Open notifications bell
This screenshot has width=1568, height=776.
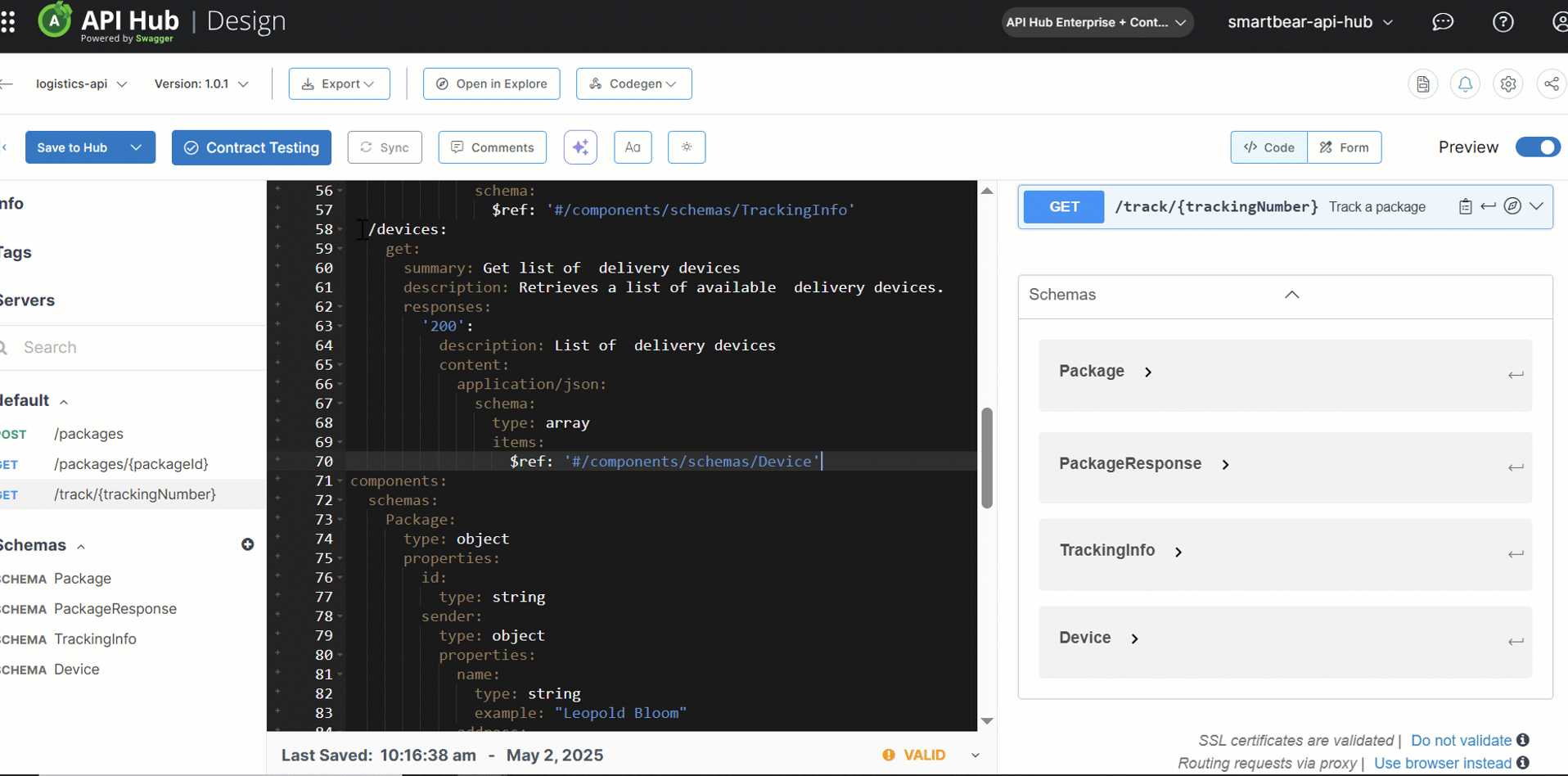pyautogui.click(x=1465, y=84)
